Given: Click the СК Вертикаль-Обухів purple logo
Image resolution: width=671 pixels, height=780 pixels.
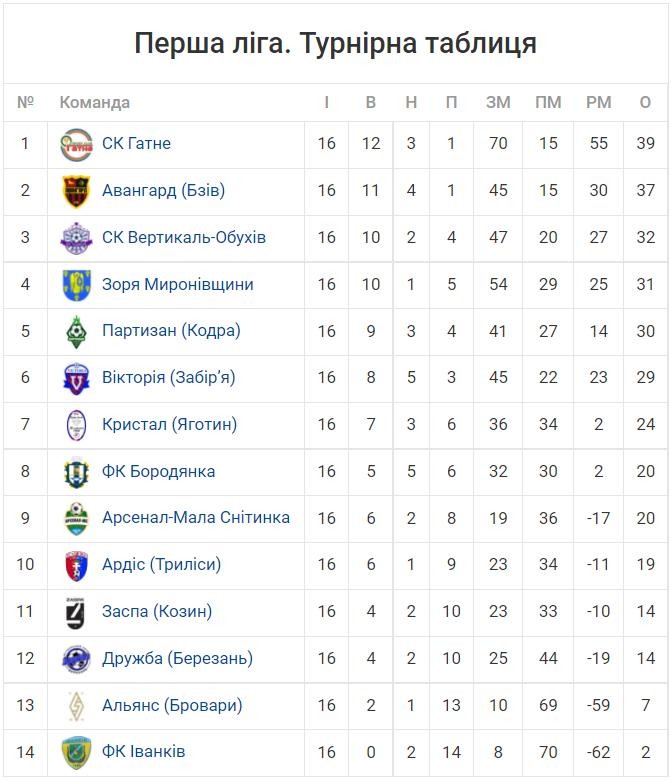Looking at the screenshot, I should coord(76,238).
